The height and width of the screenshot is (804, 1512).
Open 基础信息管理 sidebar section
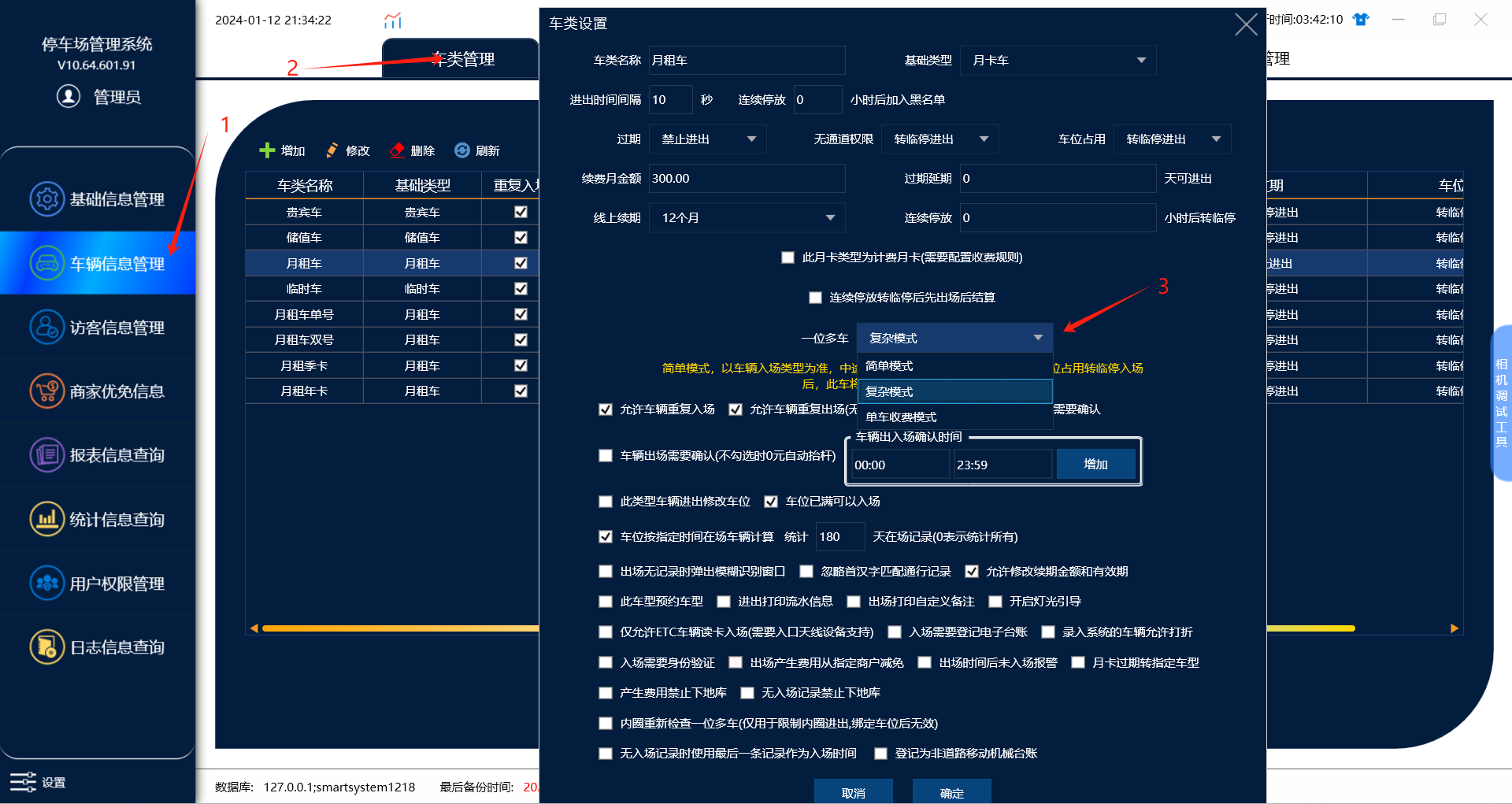[x=98, y=199]
